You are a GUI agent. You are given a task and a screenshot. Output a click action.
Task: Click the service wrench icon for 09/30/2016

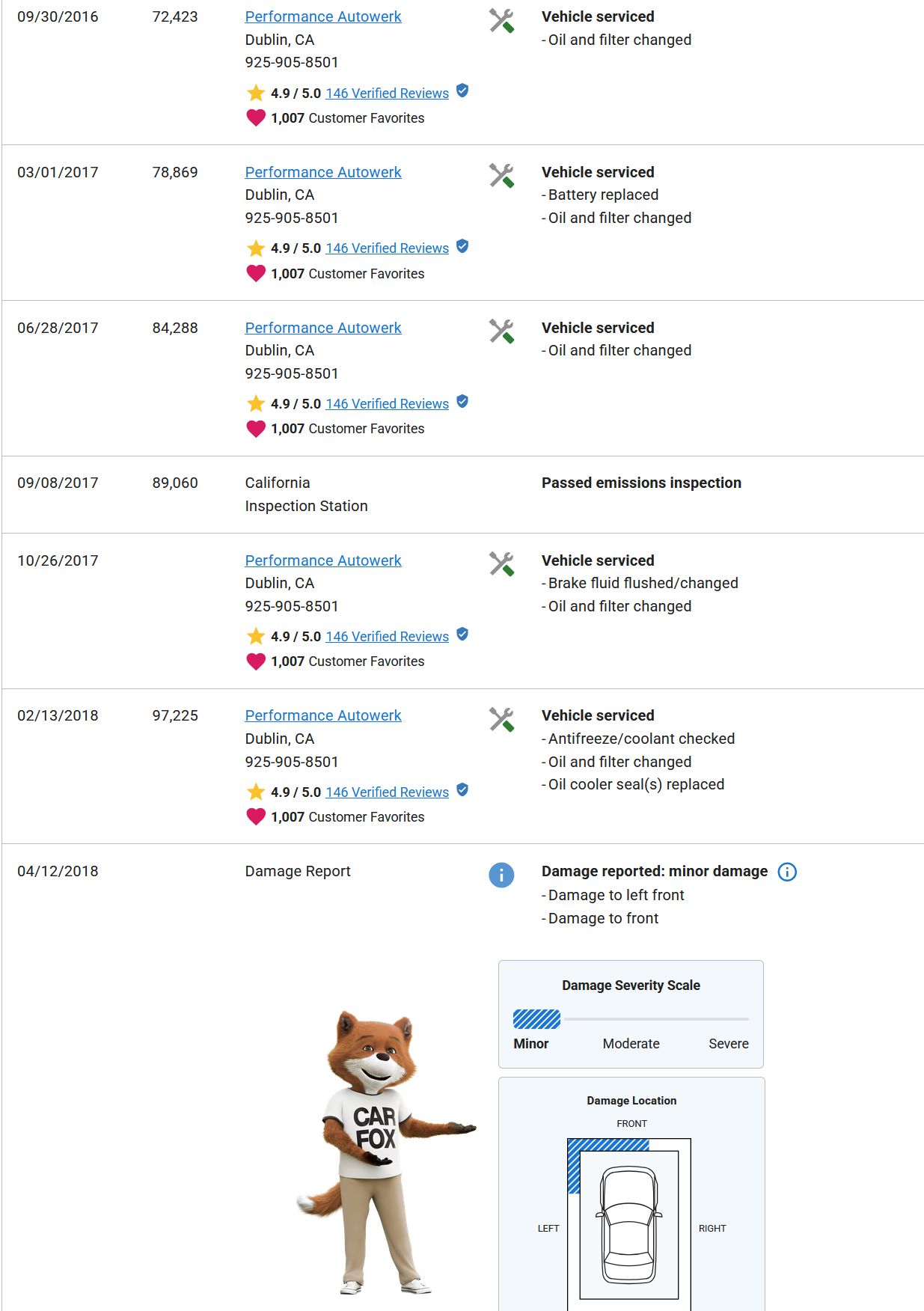pos(501,21)
